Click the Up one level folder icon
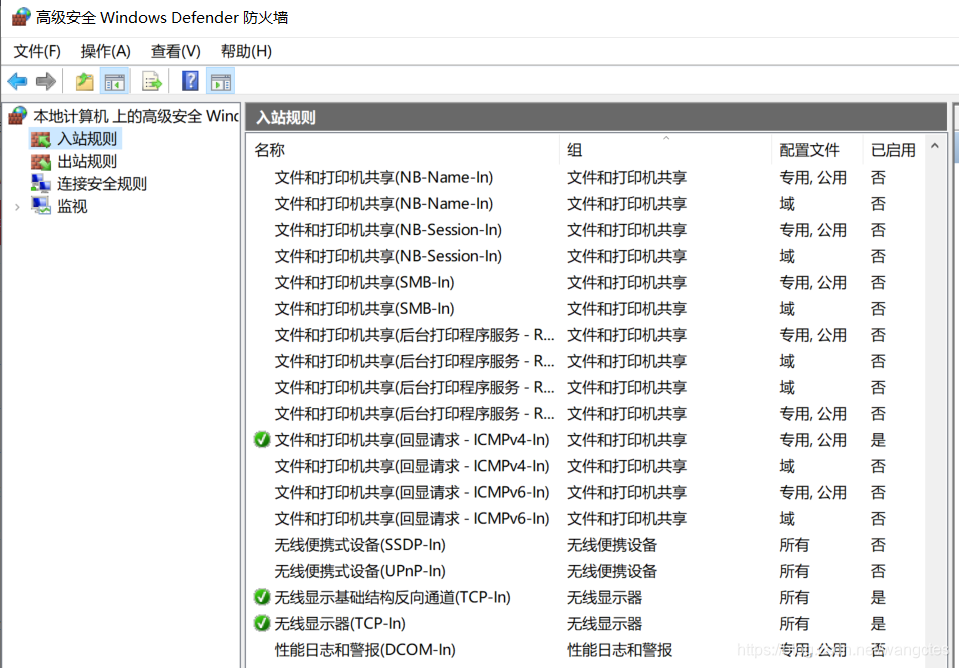The height and width of the screenshot is (668, 959). click(x=84, y=81)
